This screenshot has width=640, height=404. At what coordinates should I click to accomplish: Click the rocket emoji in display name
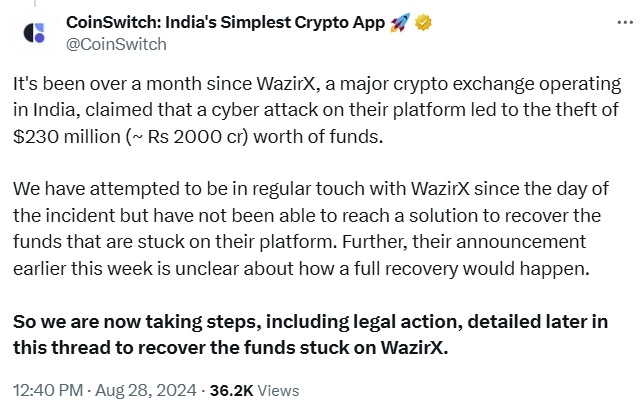(x=400, y=23)
